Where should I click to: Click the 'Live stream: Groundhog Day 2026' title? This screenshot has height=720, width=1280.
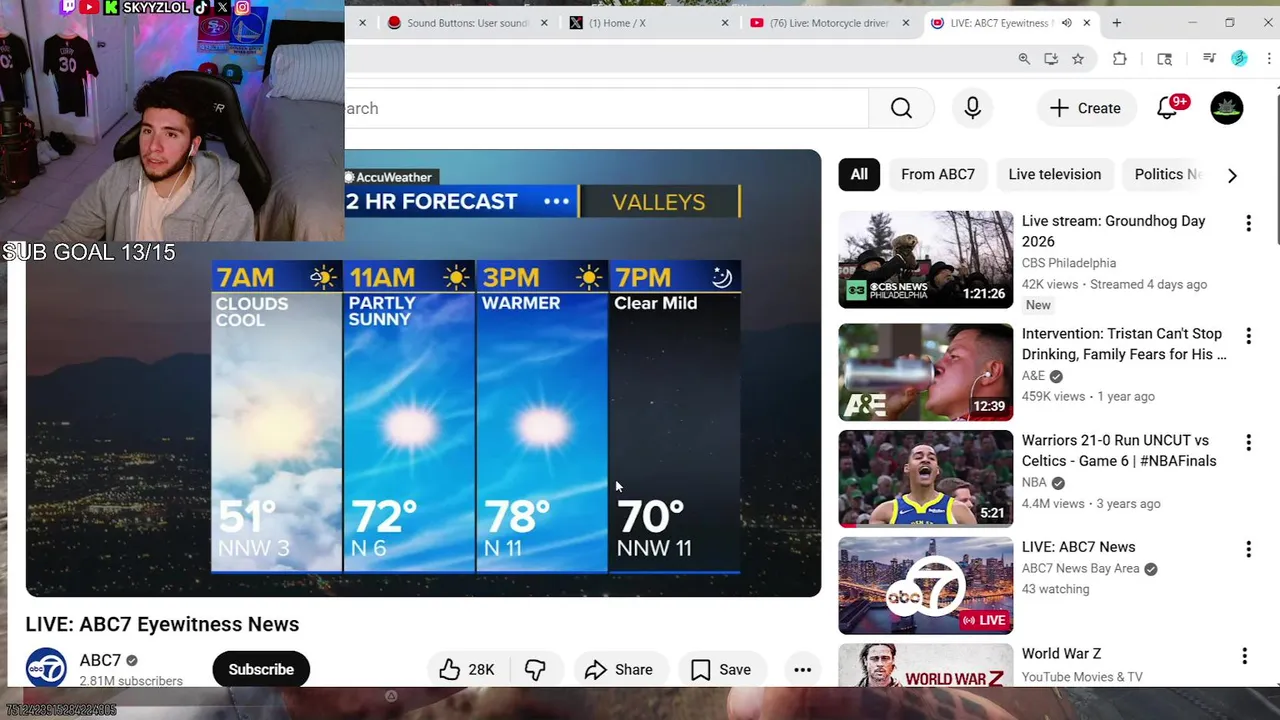coord(1113,231)
